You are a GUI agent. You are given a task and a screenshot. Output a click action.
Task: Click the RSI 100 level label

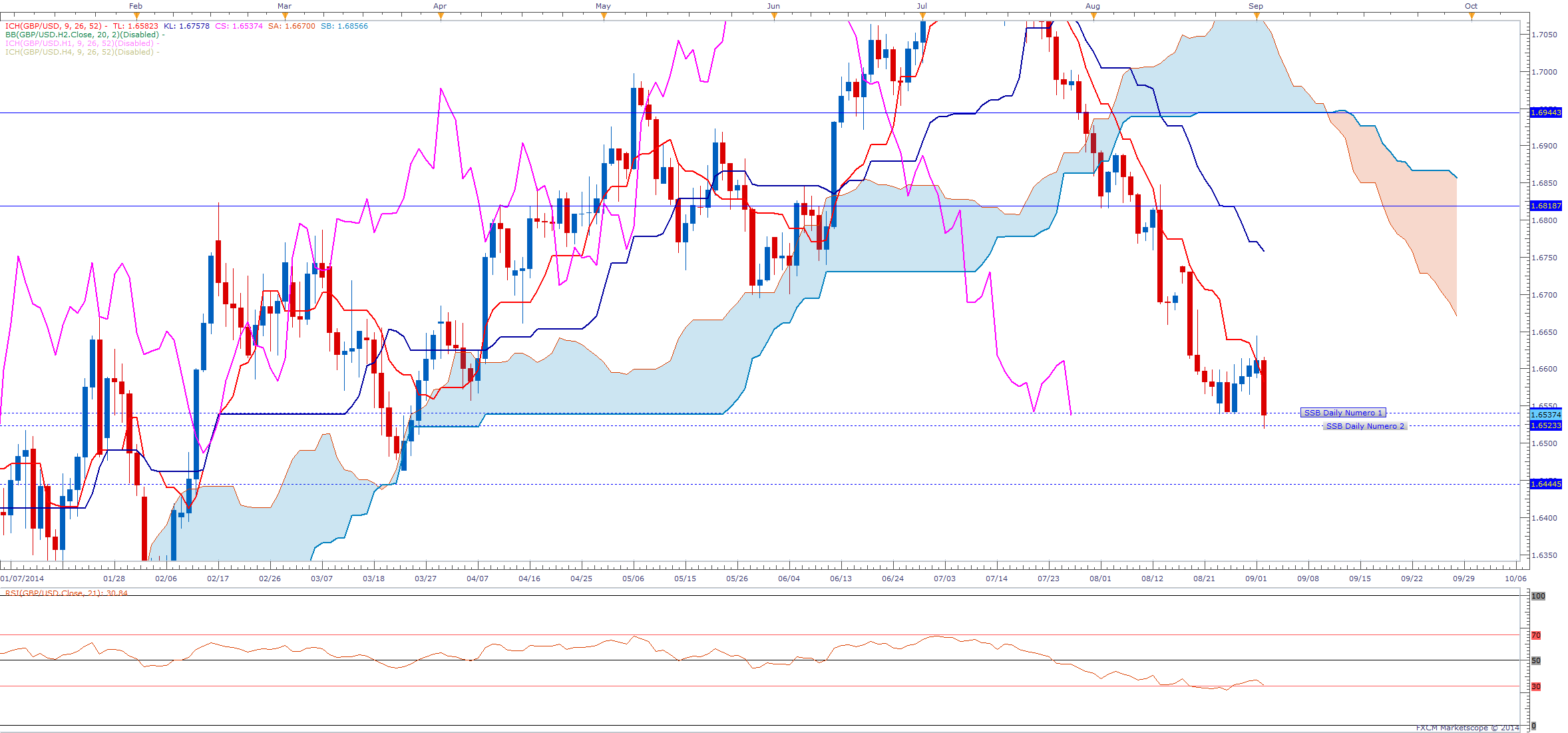coord(1538,596)
